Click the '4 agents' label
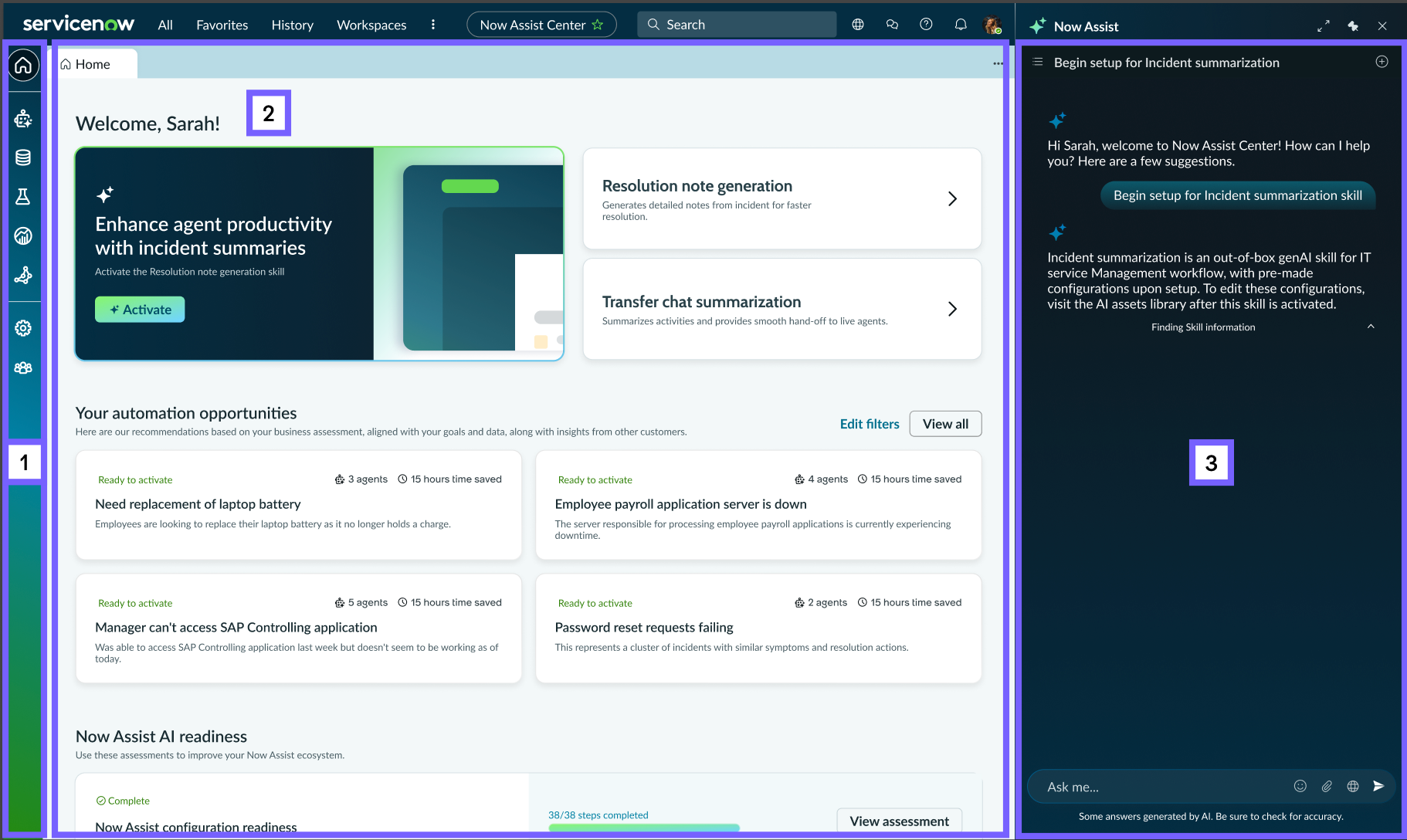Viewport: 1407px width, 840px height. pyautogui.click(x=822, y=479)
